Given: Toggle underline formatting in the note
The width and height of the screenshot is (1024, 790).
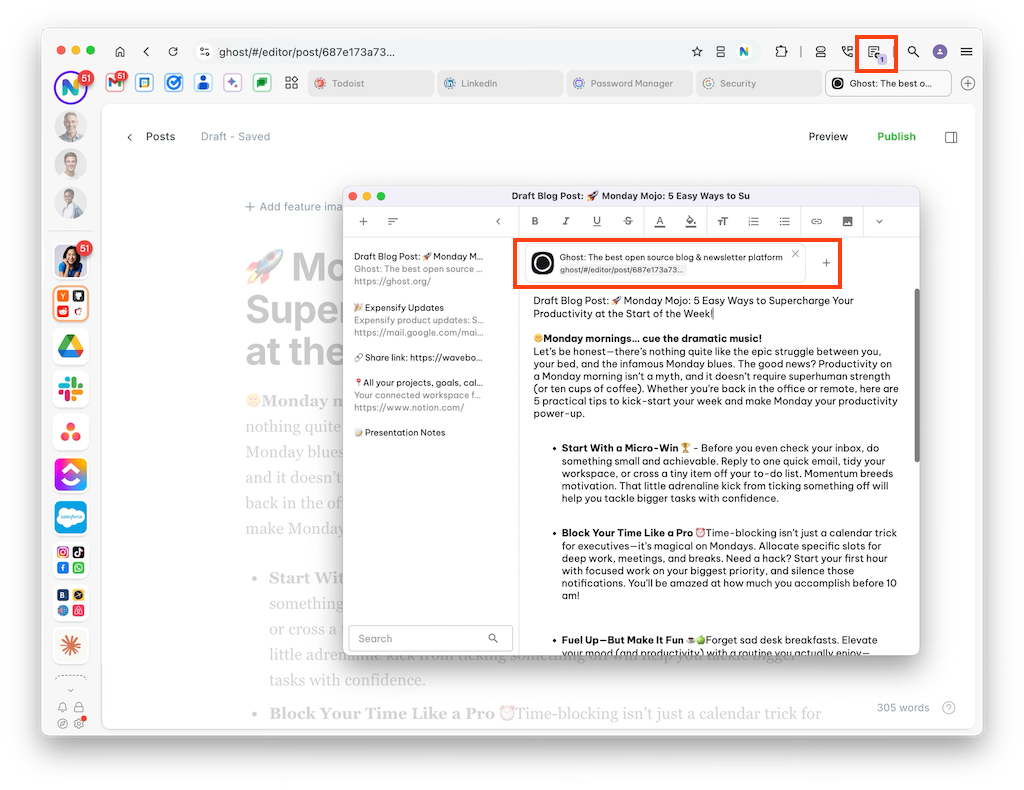Looking at the screenshot, I should pos(597,221).
